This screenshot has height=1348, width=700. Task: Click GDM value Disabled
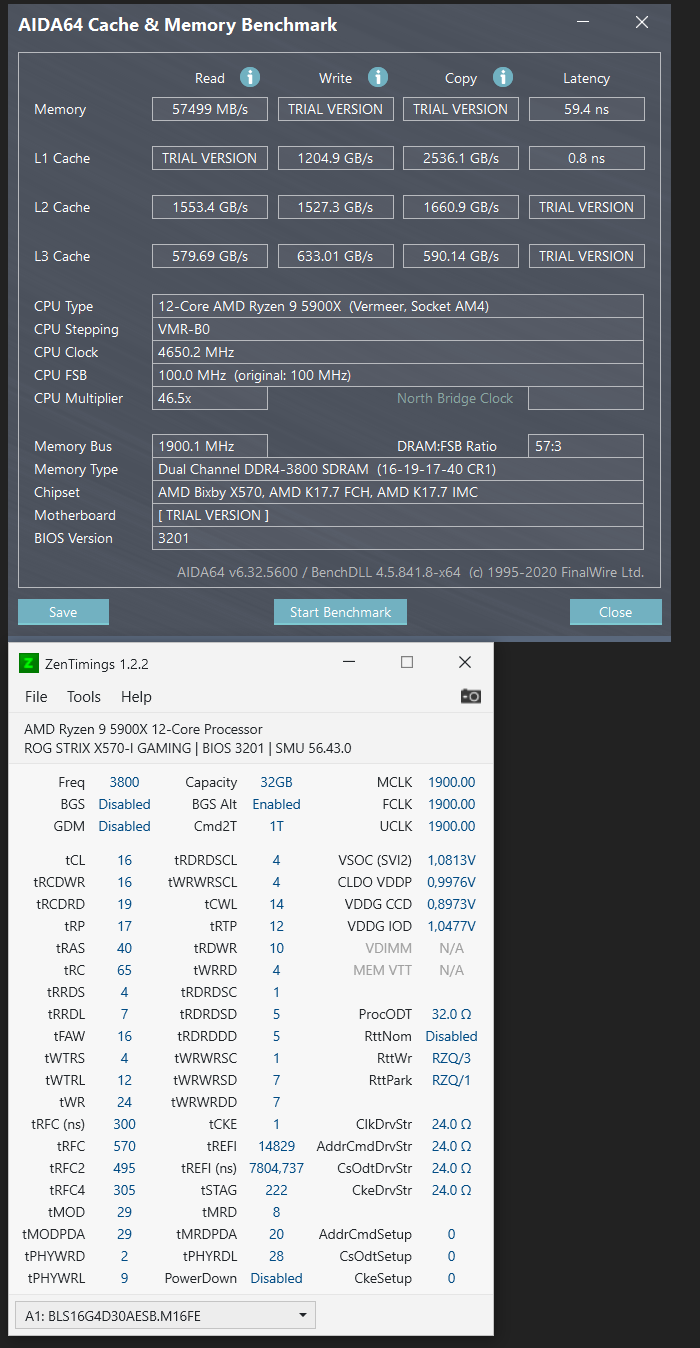(x=124, y=826)
